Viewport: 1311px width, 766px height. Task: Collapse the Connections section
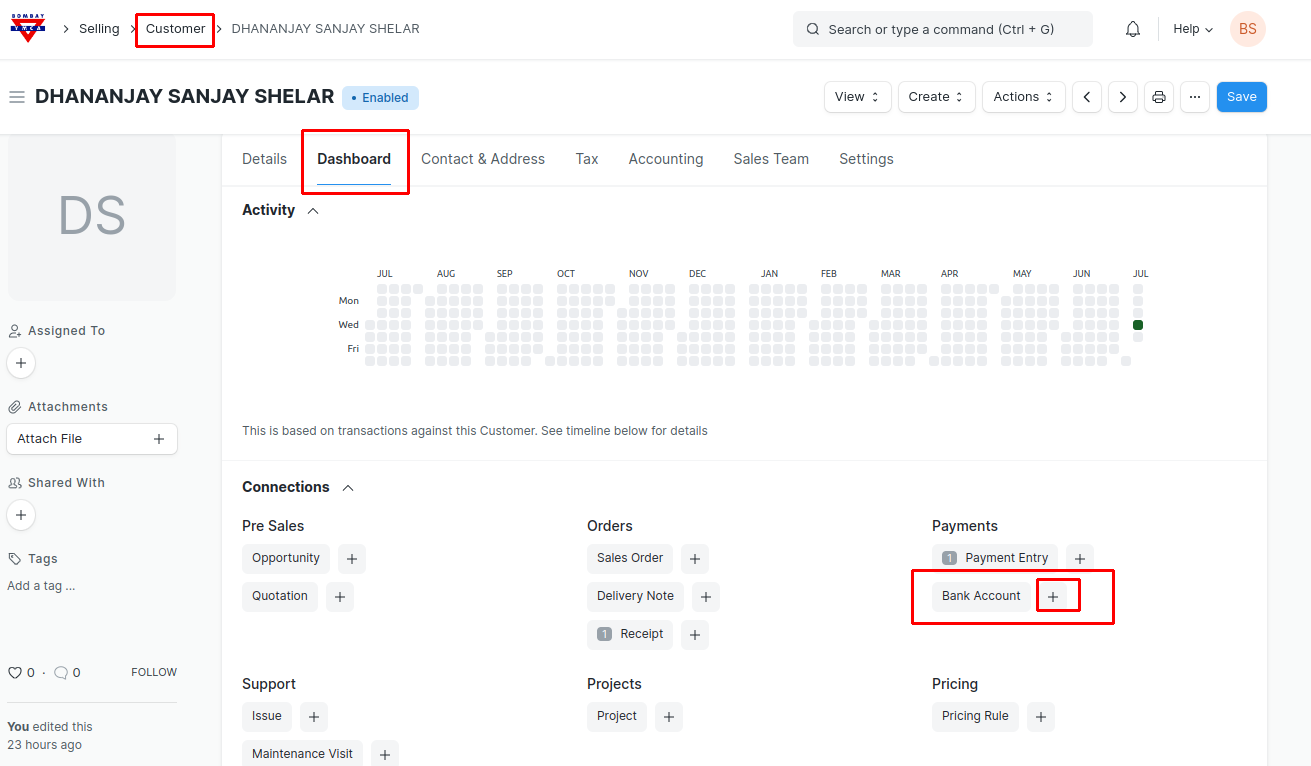(348, 488)
